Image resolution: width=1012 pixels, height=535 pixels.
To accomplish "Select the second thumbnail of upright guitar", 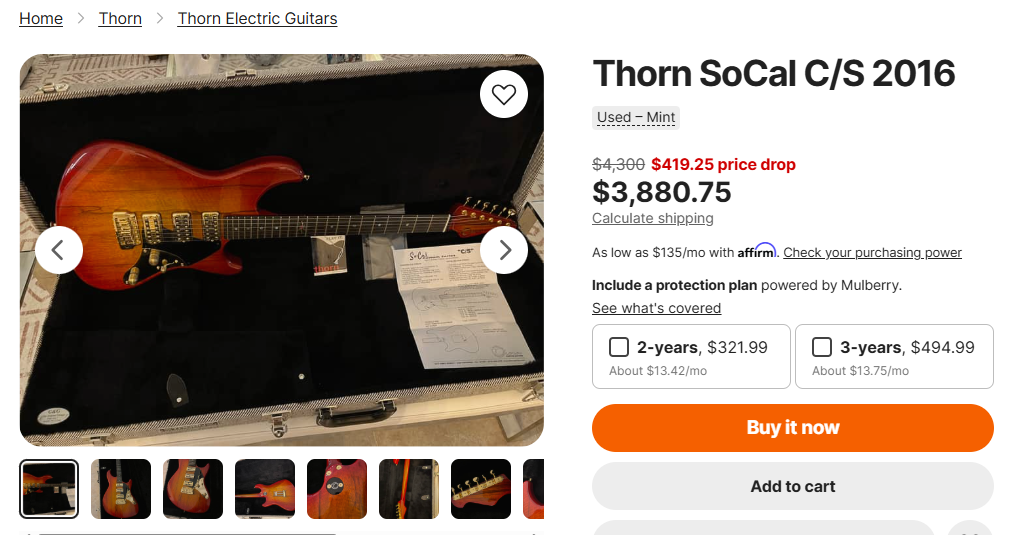I will (x=121, y=489).
